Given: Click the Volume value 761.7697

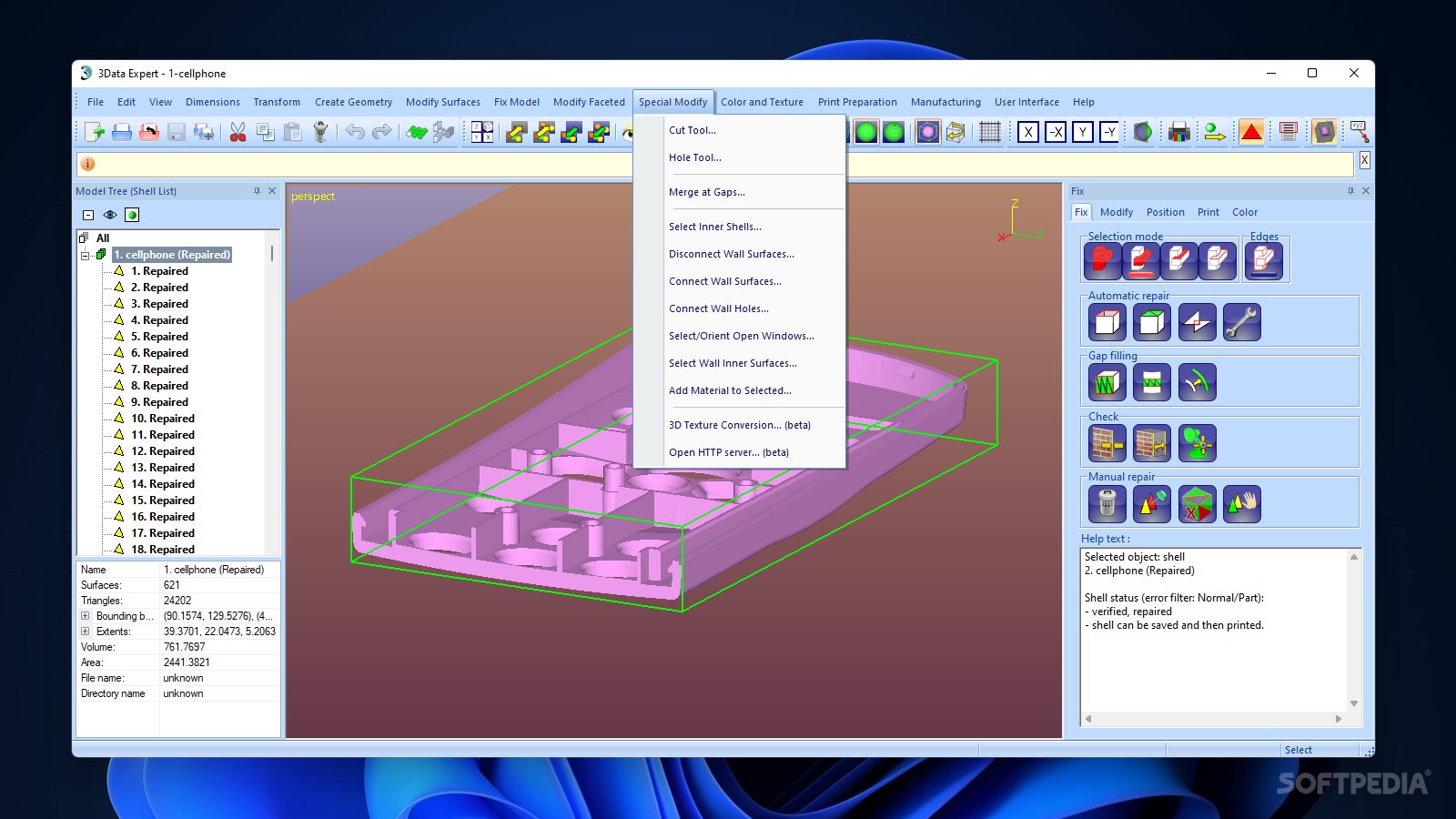Looking at the screenshot, I should pyautogui.click(x=185, y=647).
